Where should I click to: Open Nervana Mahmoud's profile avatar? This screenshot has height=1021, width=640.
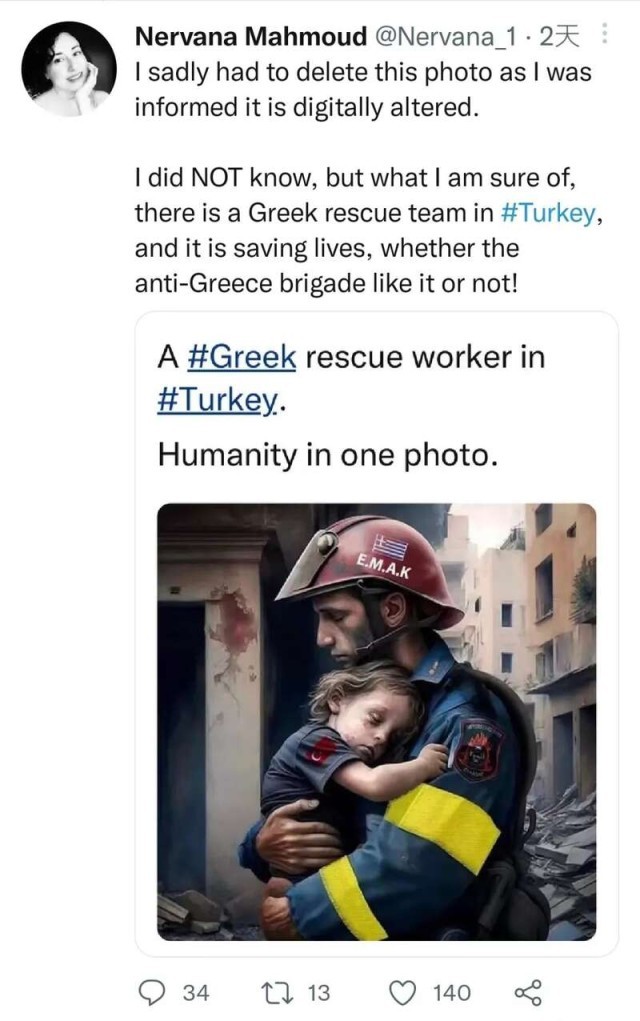pyautogui.click(x=69, y=68)
